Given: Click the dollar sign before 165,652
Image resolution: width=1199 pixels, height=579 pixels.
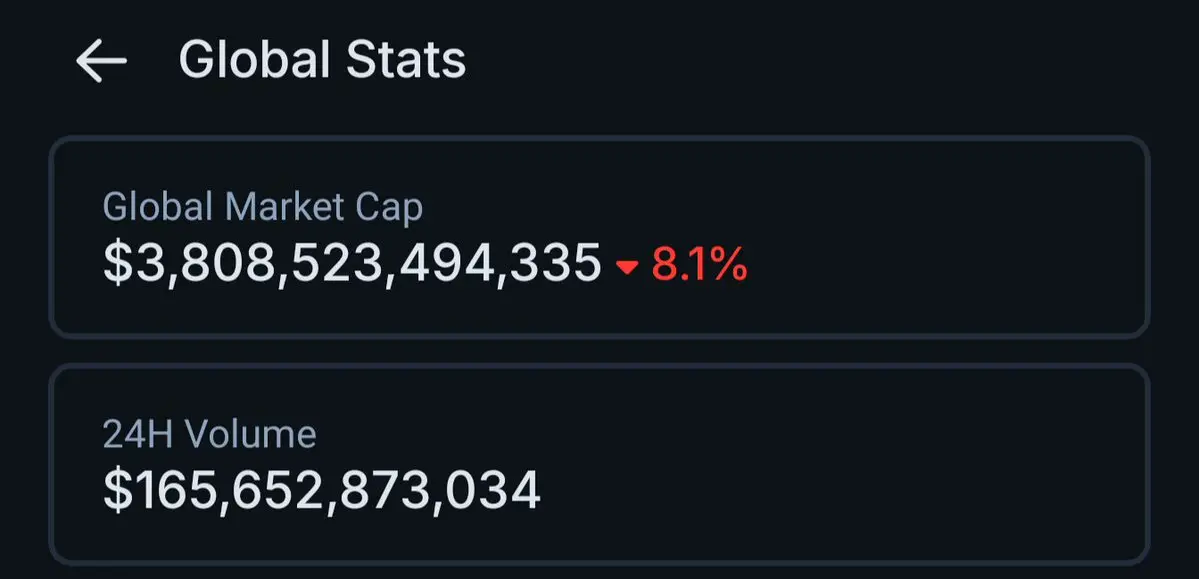Looking at the screenshot, I should coord(117,491).
